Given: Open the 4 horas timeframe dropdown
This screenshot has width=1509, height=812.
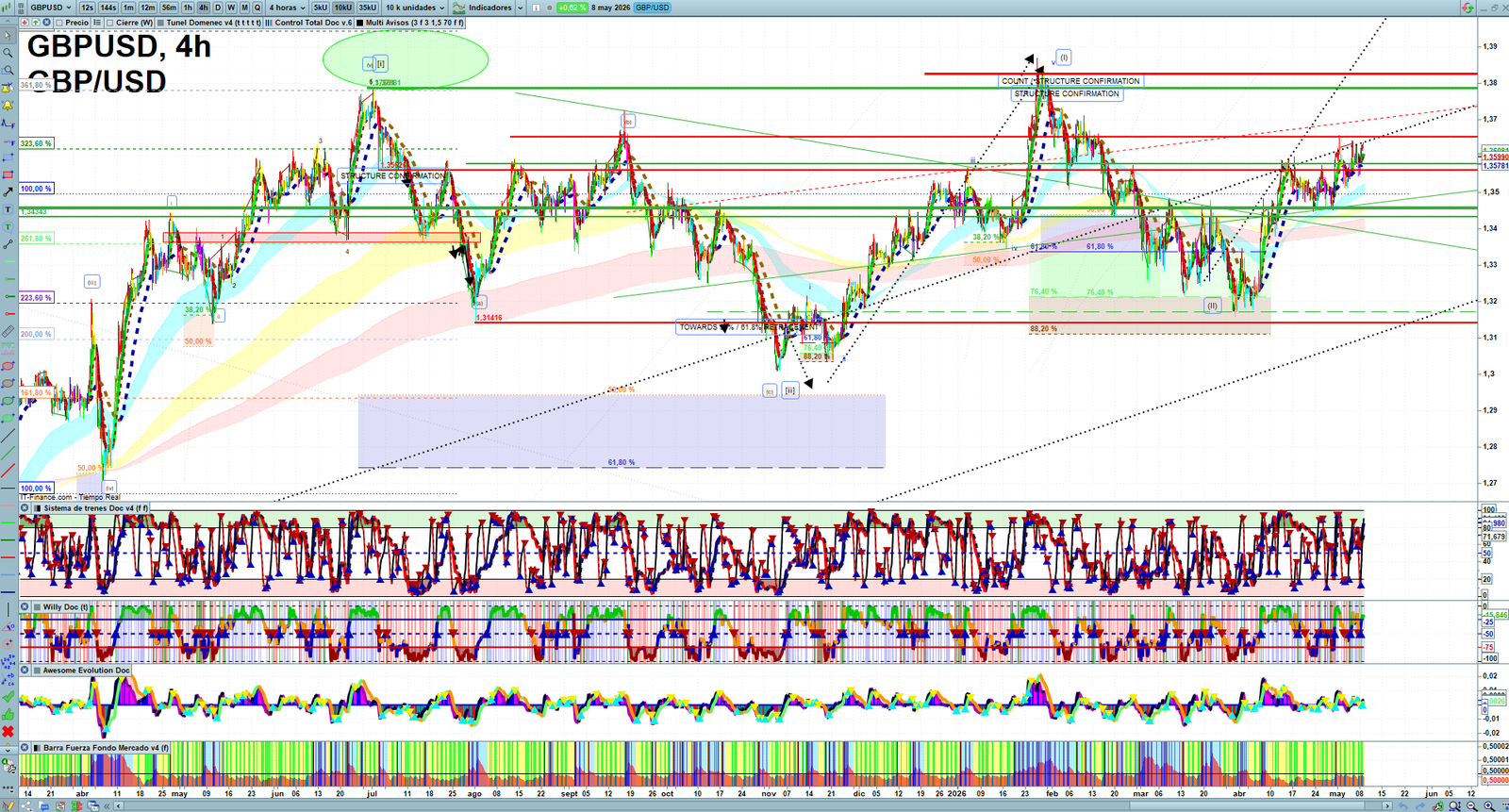Looking at the screenshot, I should tap(287, 8).
